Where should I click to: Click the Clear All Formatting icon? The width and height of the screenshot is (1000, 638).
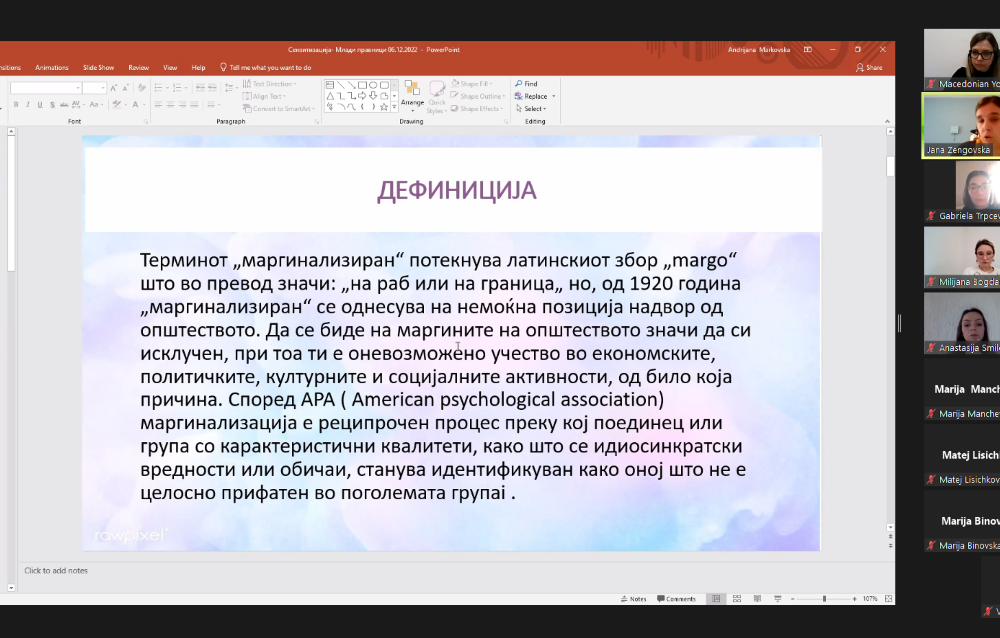pos(140,88)
